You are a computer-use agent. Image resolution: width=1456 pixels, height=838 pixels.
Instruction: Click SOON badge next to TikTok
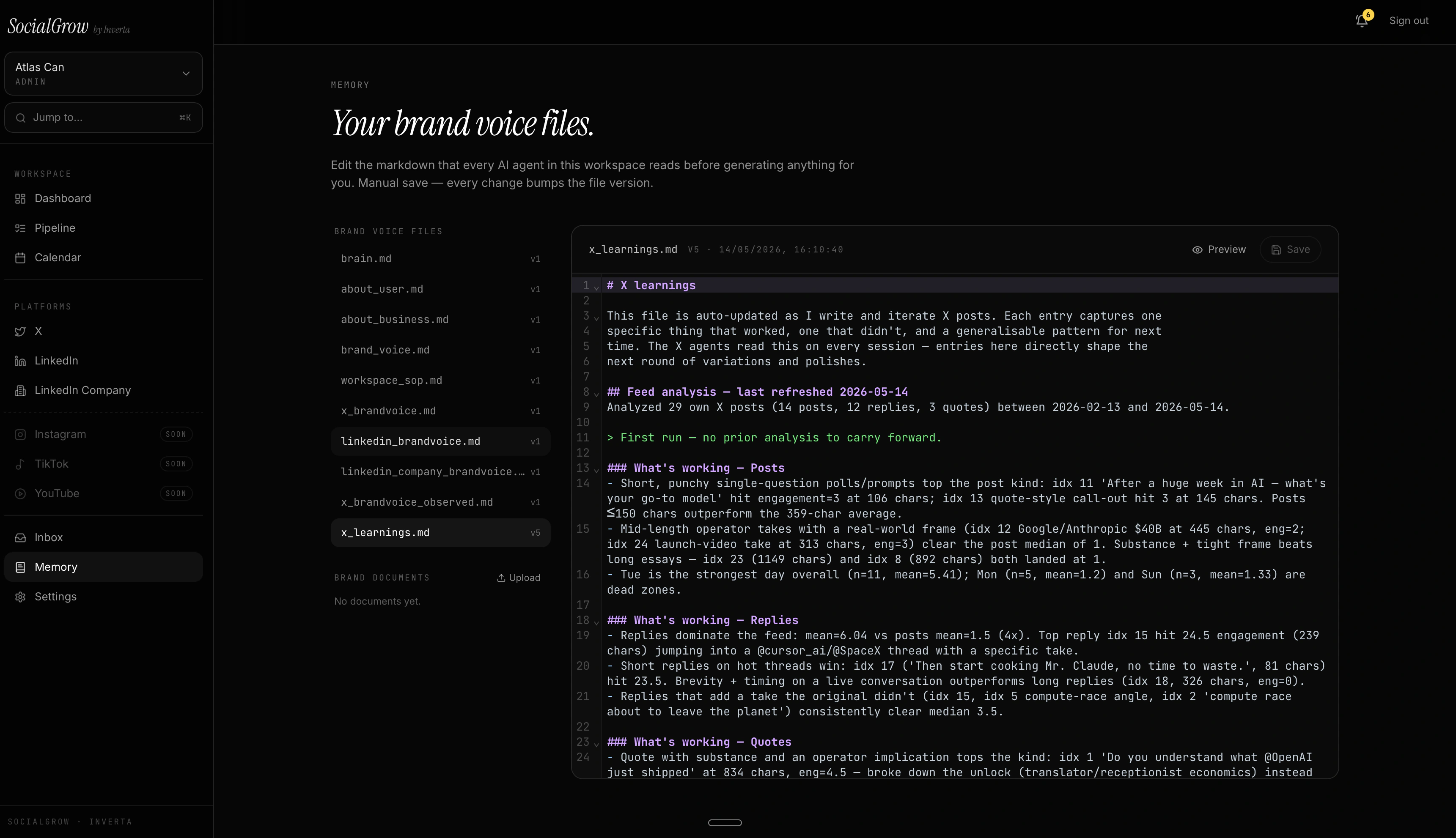[x=176, y=464]
